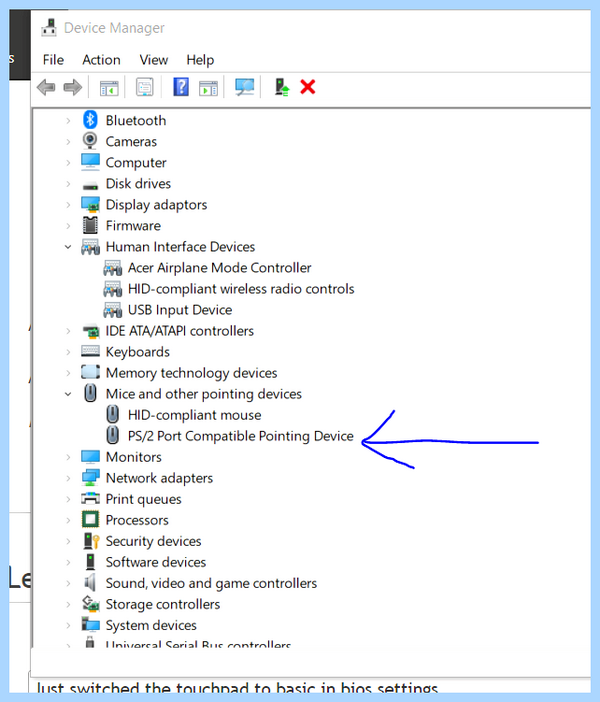Expand the Firmware node chevron
This screenshot has height=702, width=600.
pos(68,226)
